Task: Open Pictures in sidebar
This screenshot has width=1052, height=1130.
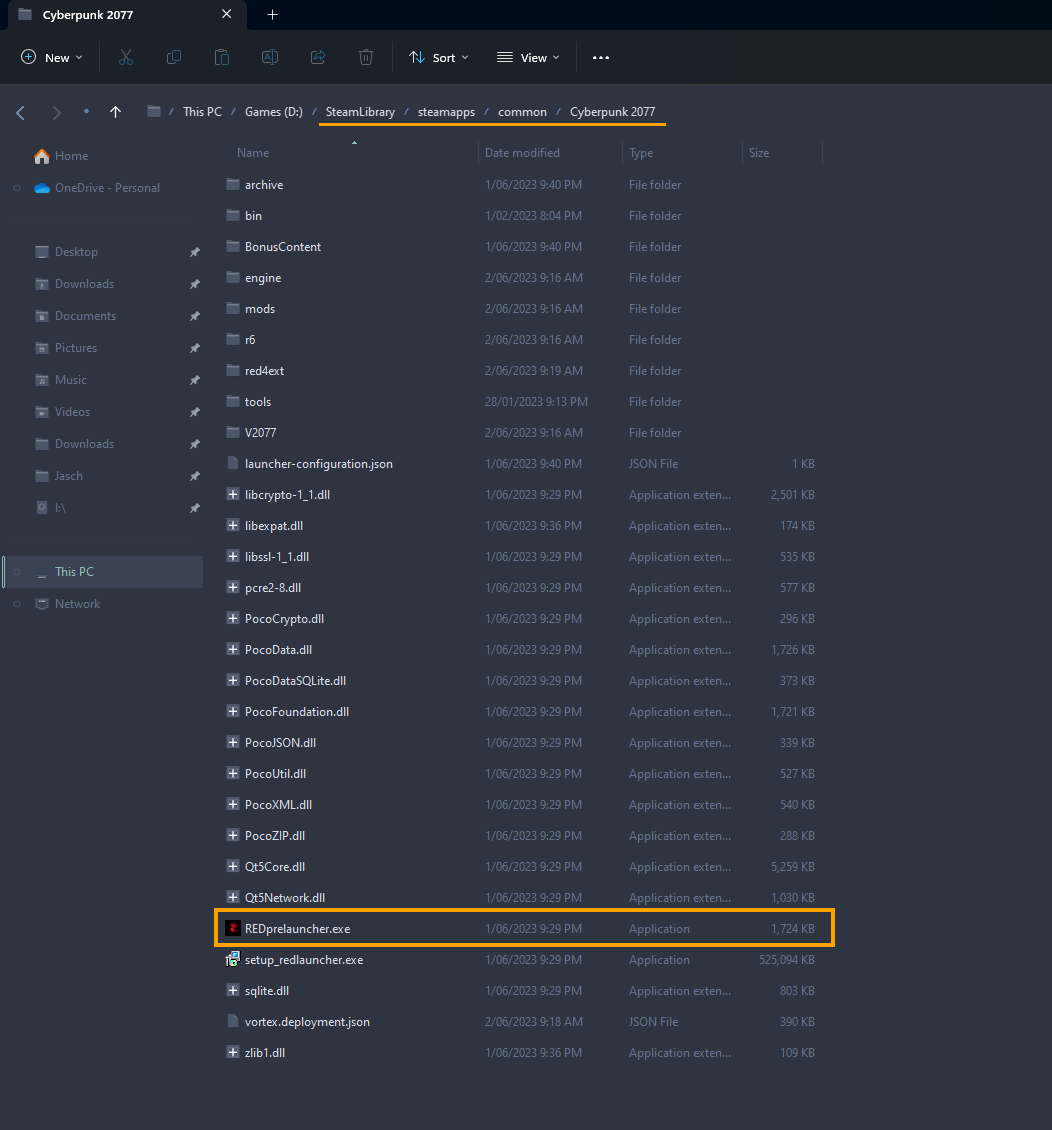Action: (x=76, y=348)
